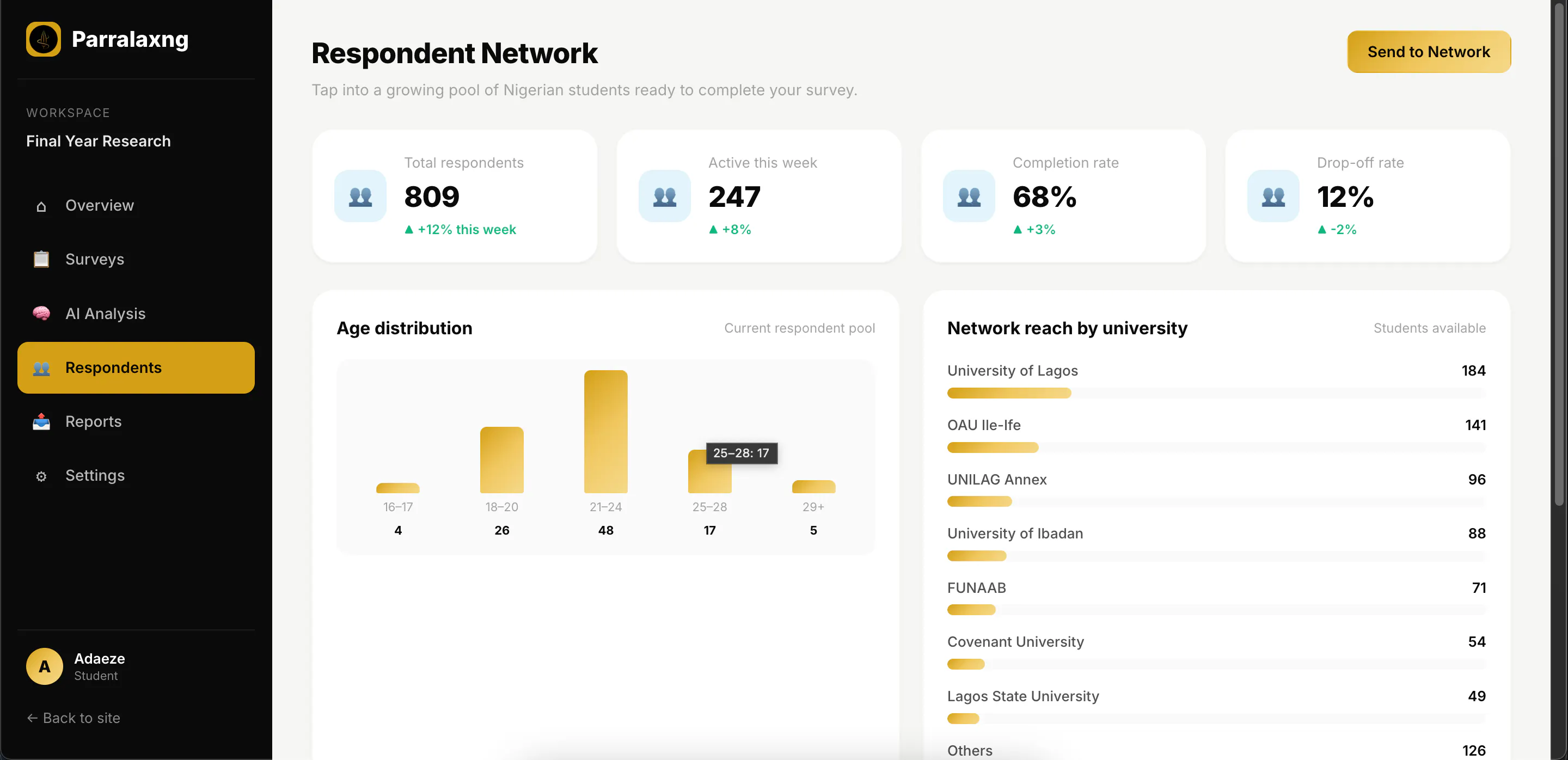Click the "Students available" caption
The height and width of the screenshot is (760, 1568).
tap(1429, 329)
